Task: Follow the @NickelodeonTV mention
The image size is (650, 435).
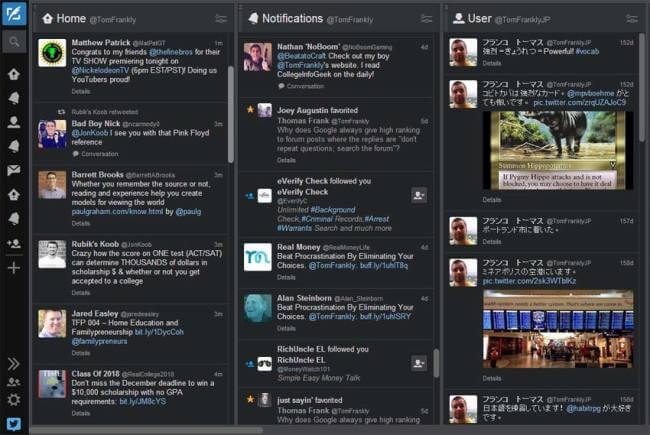Action: 100,70
